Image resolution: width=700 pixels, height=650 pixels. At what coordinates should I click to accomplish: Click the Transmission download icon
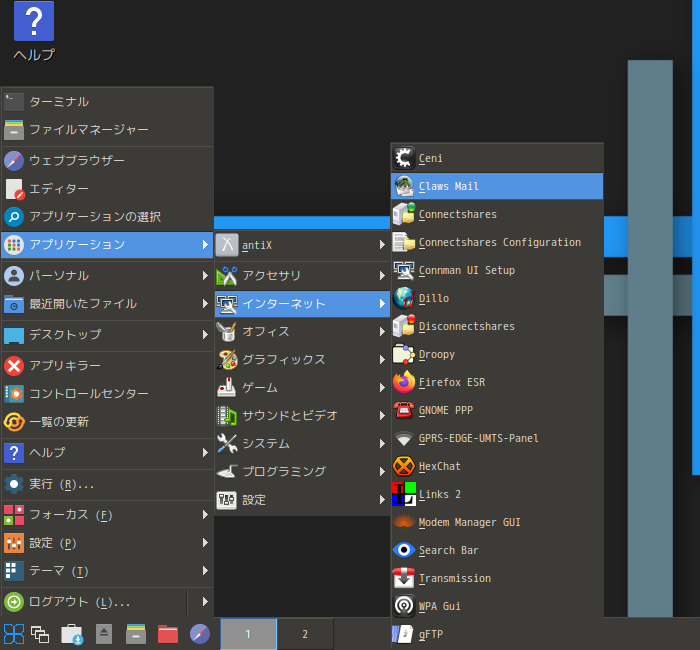(x=404, y=578)
